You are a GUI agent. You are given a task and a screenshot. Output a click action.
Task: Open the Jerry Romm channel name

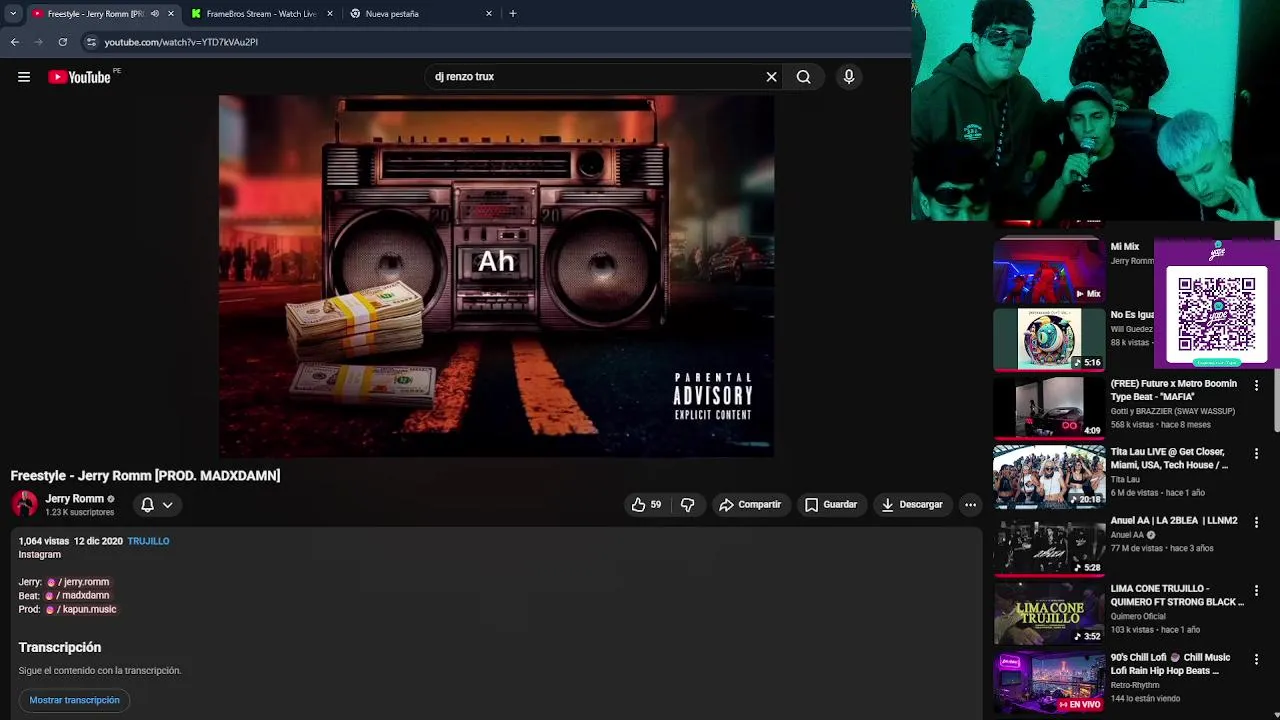pyautogui.click(x=75, y=499)
